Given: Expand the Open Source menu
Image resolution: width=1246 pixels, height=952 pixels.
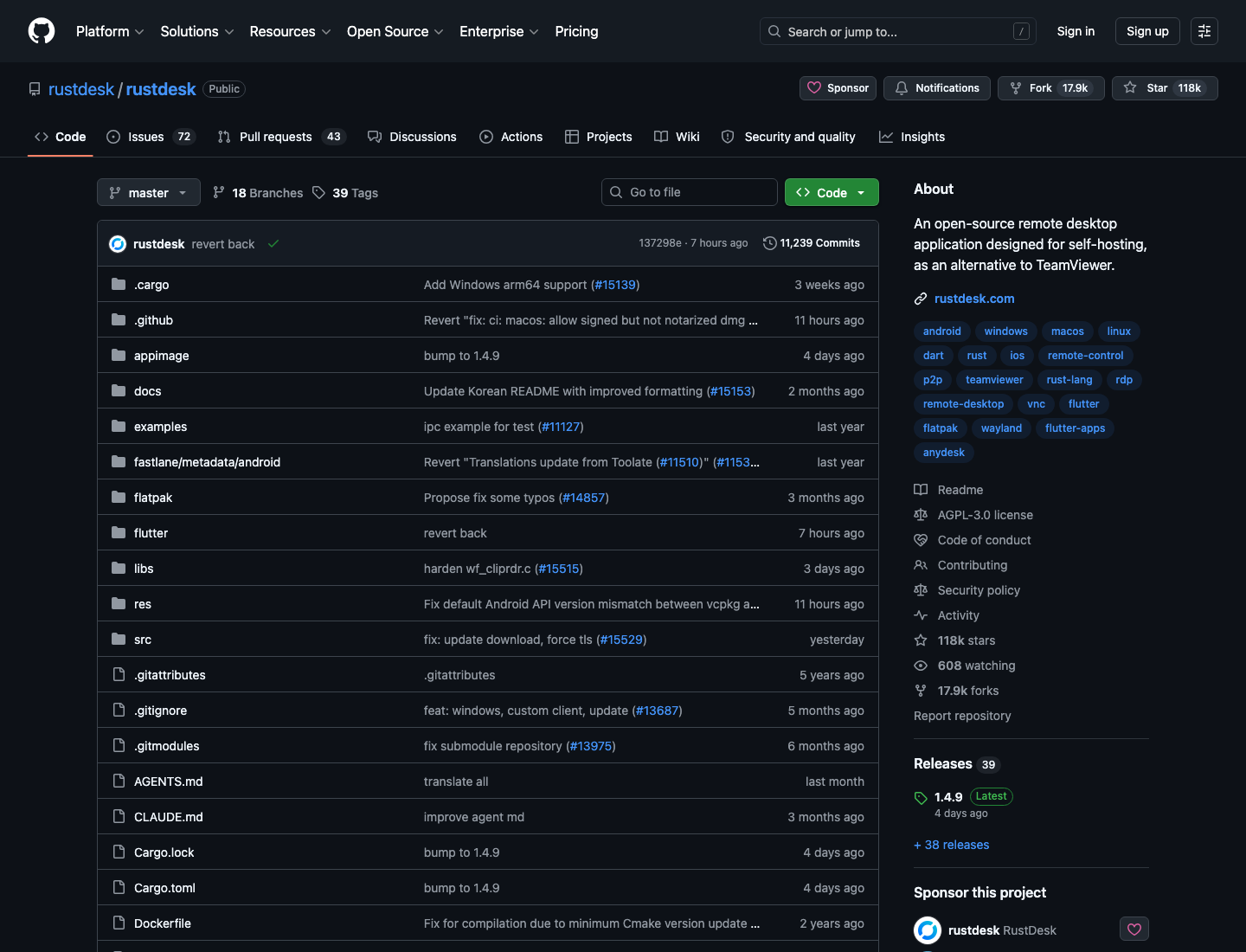Looking at the screenshot, I should click(x=395, y=31).
